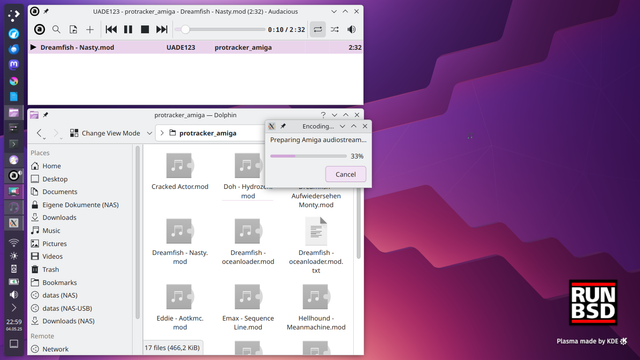
Task: Open panel volume tray icon
Action: [x=14, y=294]
